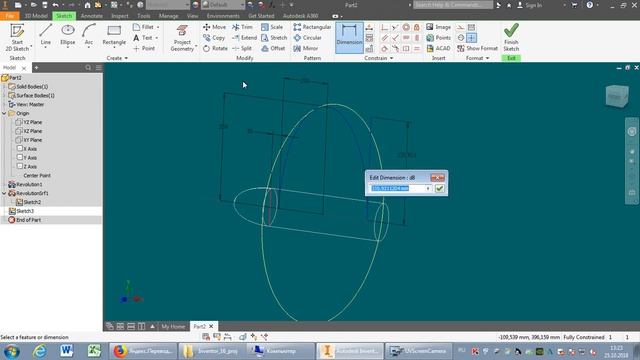Image resolution: width=640 pixels, height=360 pixels.
Task: Switch to the Annotate ribbon tab
Action: pos(91,16)
